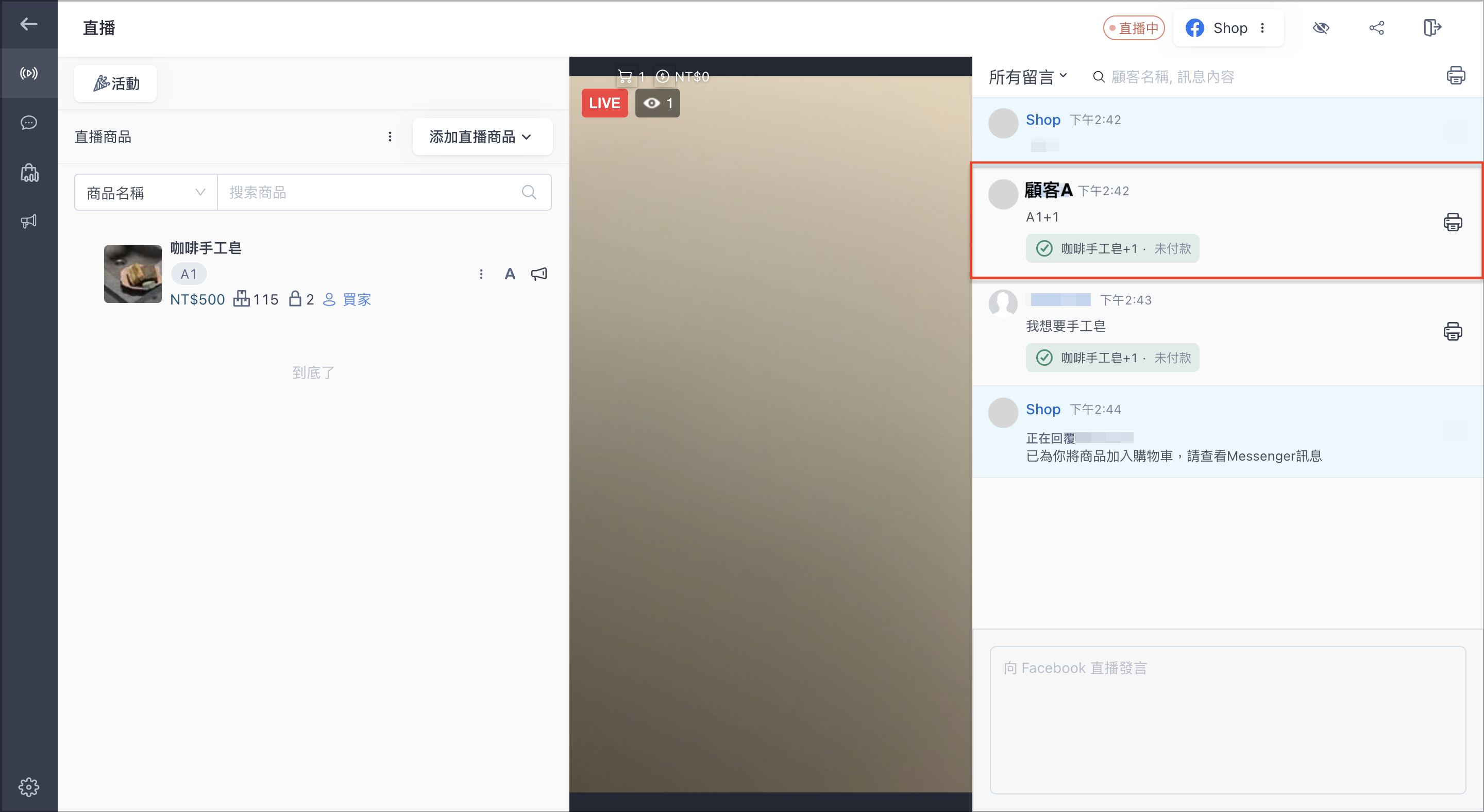Click 顧客A customer name
The image size is (1484, 812).
point(1049,191)
